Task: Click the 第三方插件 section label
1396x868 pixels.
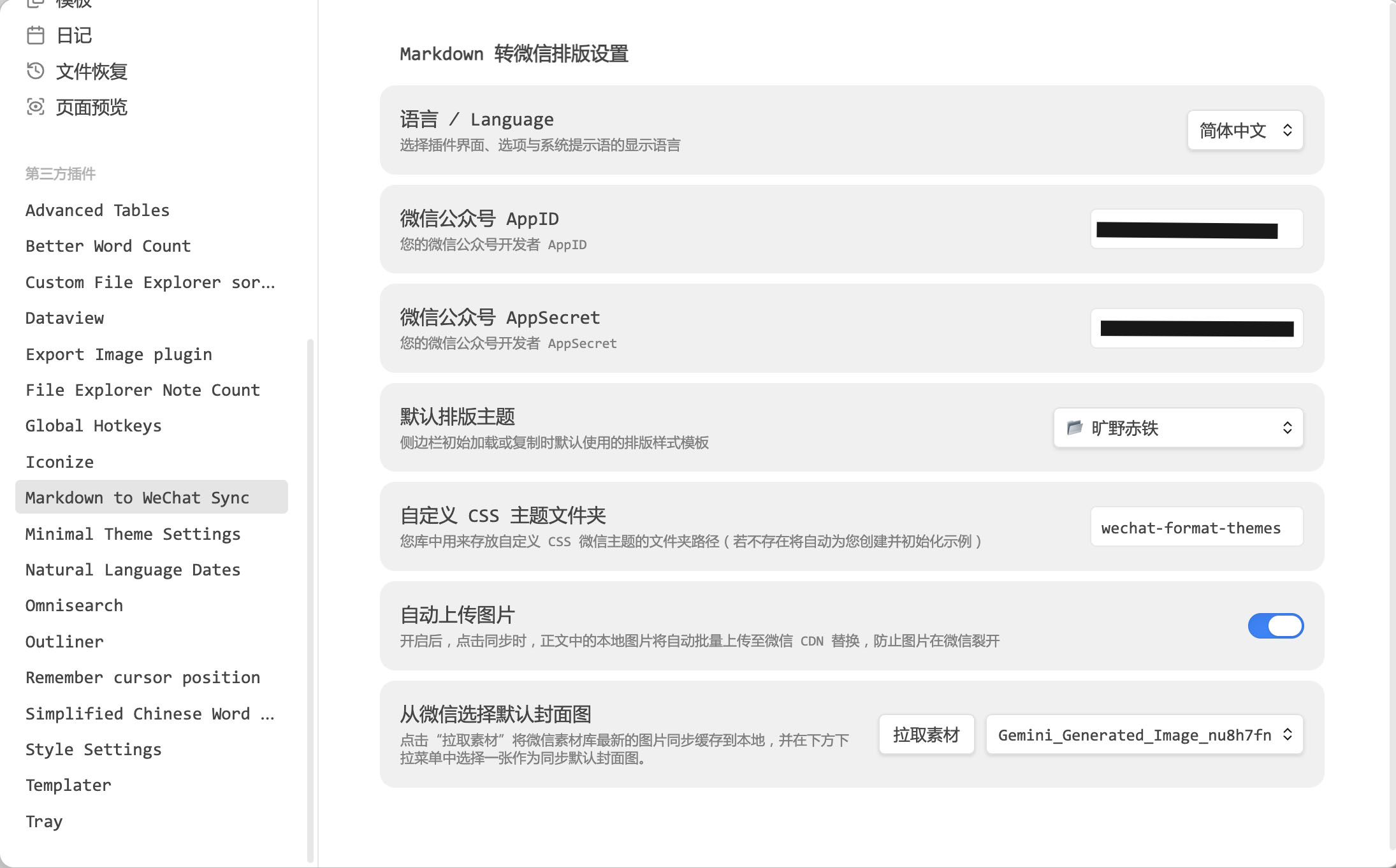Action: click(x=61, y=174)
